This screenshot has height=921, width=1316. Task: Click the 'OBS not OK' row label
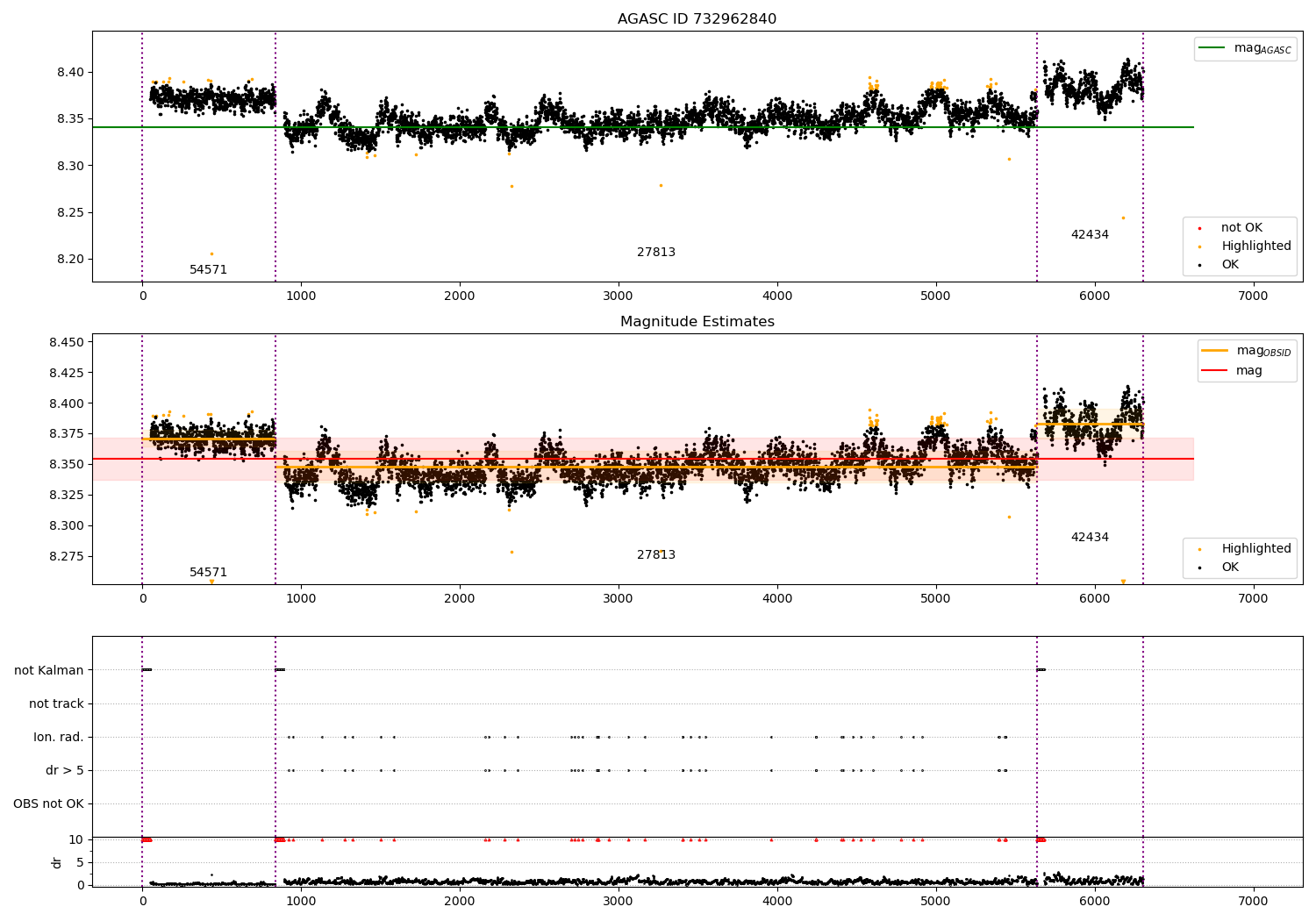pyautogui.click(x=48, y=803)
